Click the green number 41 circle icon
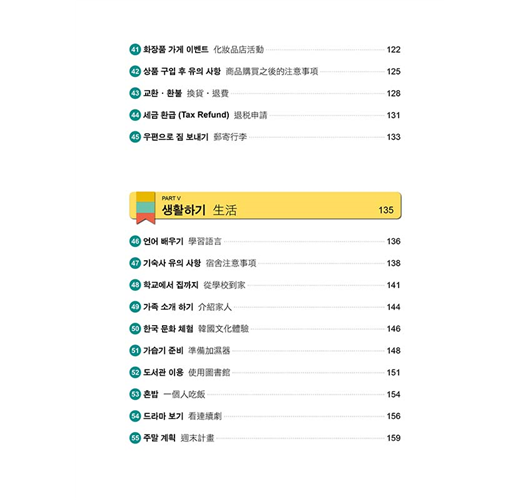 [x=135, y=50]
